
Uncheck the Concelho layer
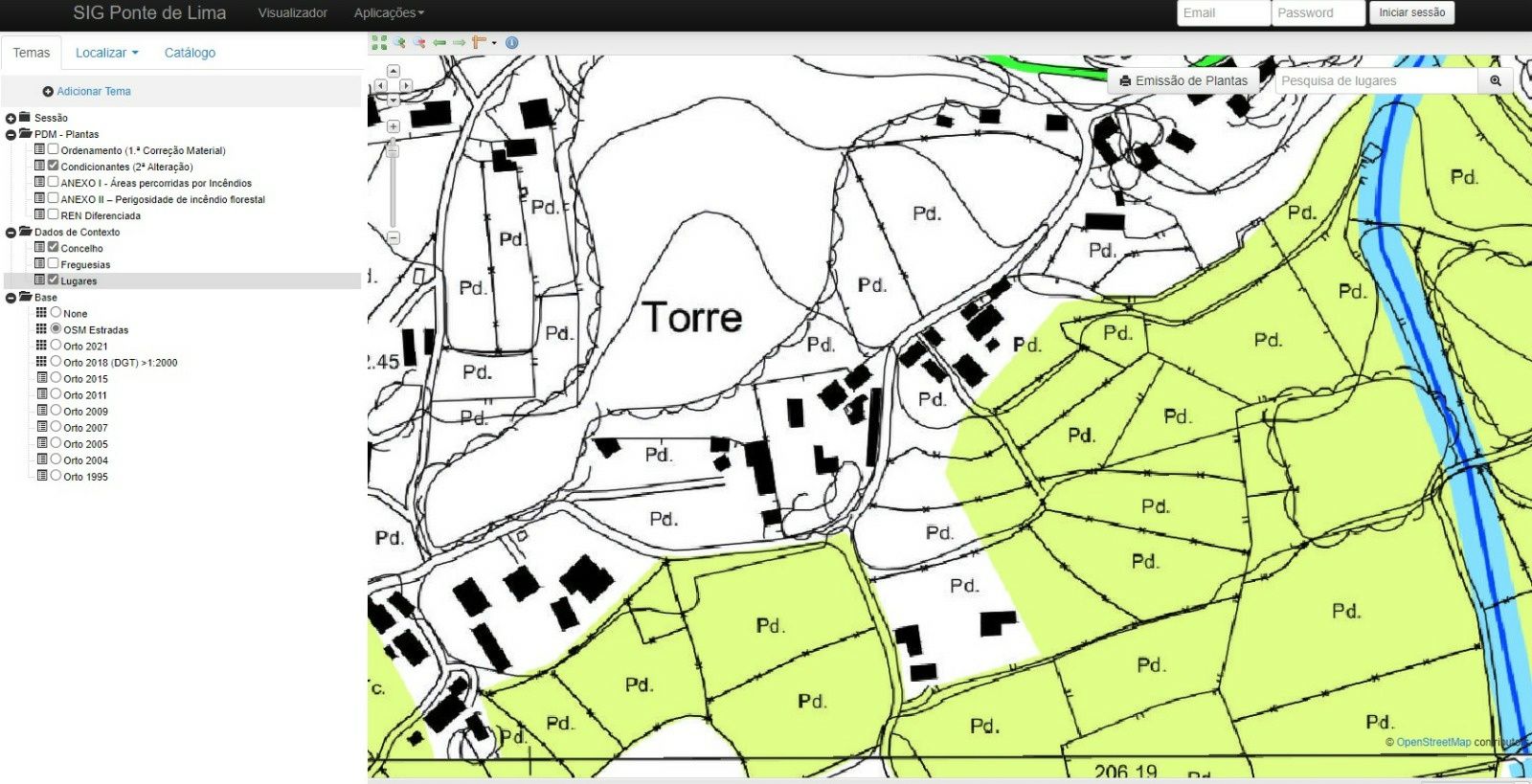point(54,247)
